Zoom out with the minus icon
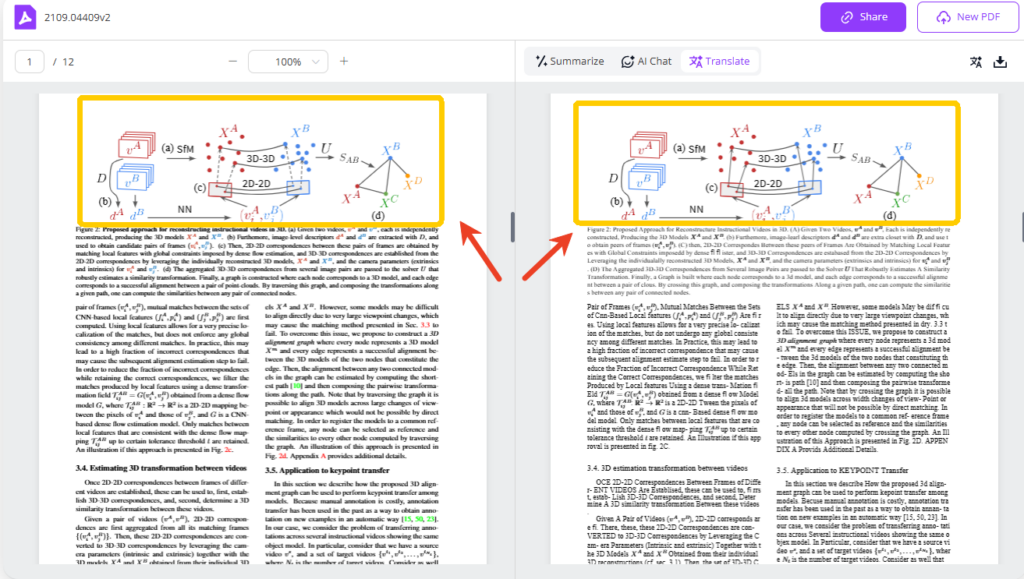This screenshot has height=579, width=1024. click(232, 61)
